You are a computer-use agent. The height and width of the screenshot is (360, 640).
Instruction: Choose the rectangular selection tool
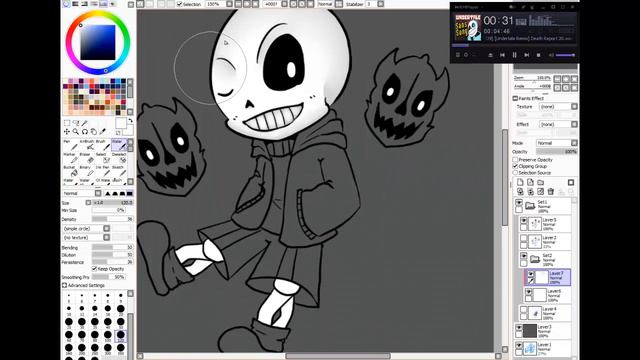point(67,122)
